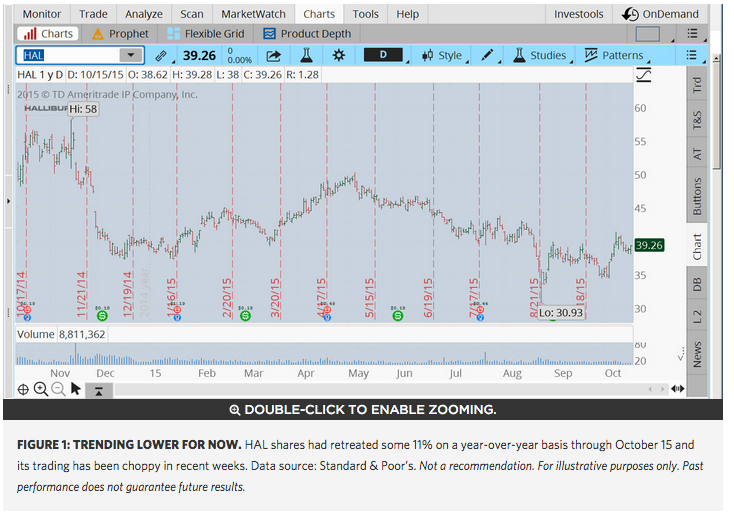Screen dimensions: 734x516
Task: Open the DB sidebar tab
Action: (x=697, y=284)
